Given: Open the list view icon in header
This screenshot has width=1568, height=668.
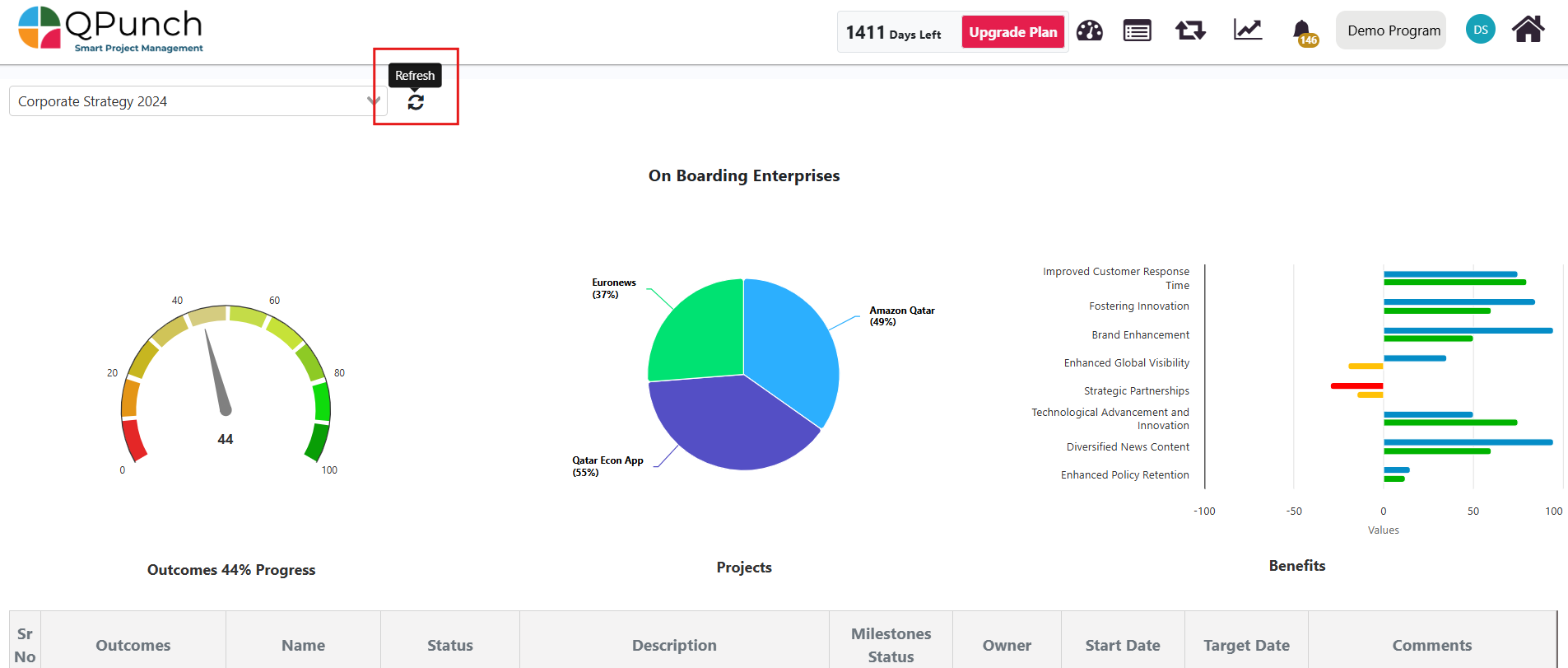Looking at the screenshot, I should [x=1138, y=31].
